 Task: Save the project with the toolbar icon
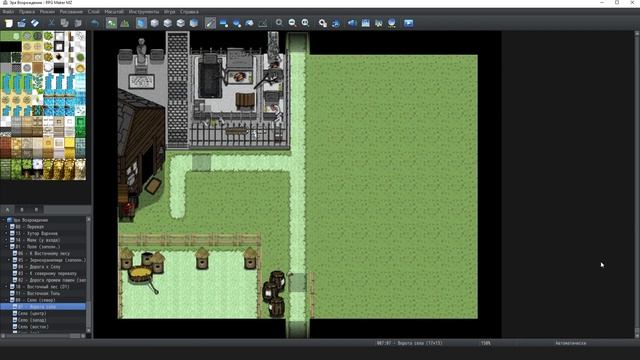[35, 23]
